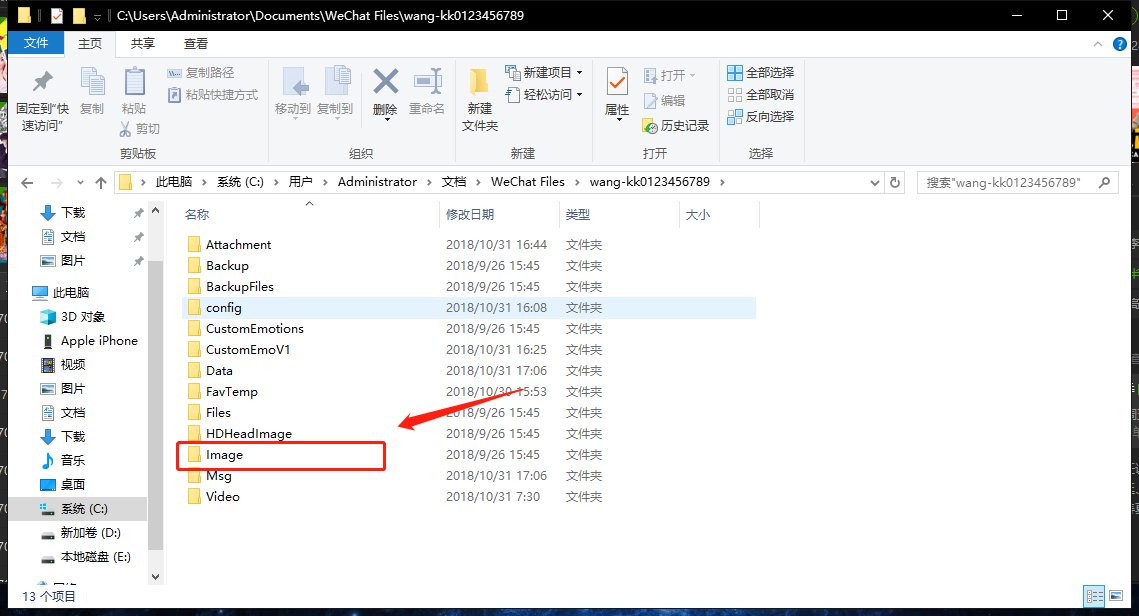Switch to thumbnail view in status bar
The image size is (1139, 616).
point(1117,595)
